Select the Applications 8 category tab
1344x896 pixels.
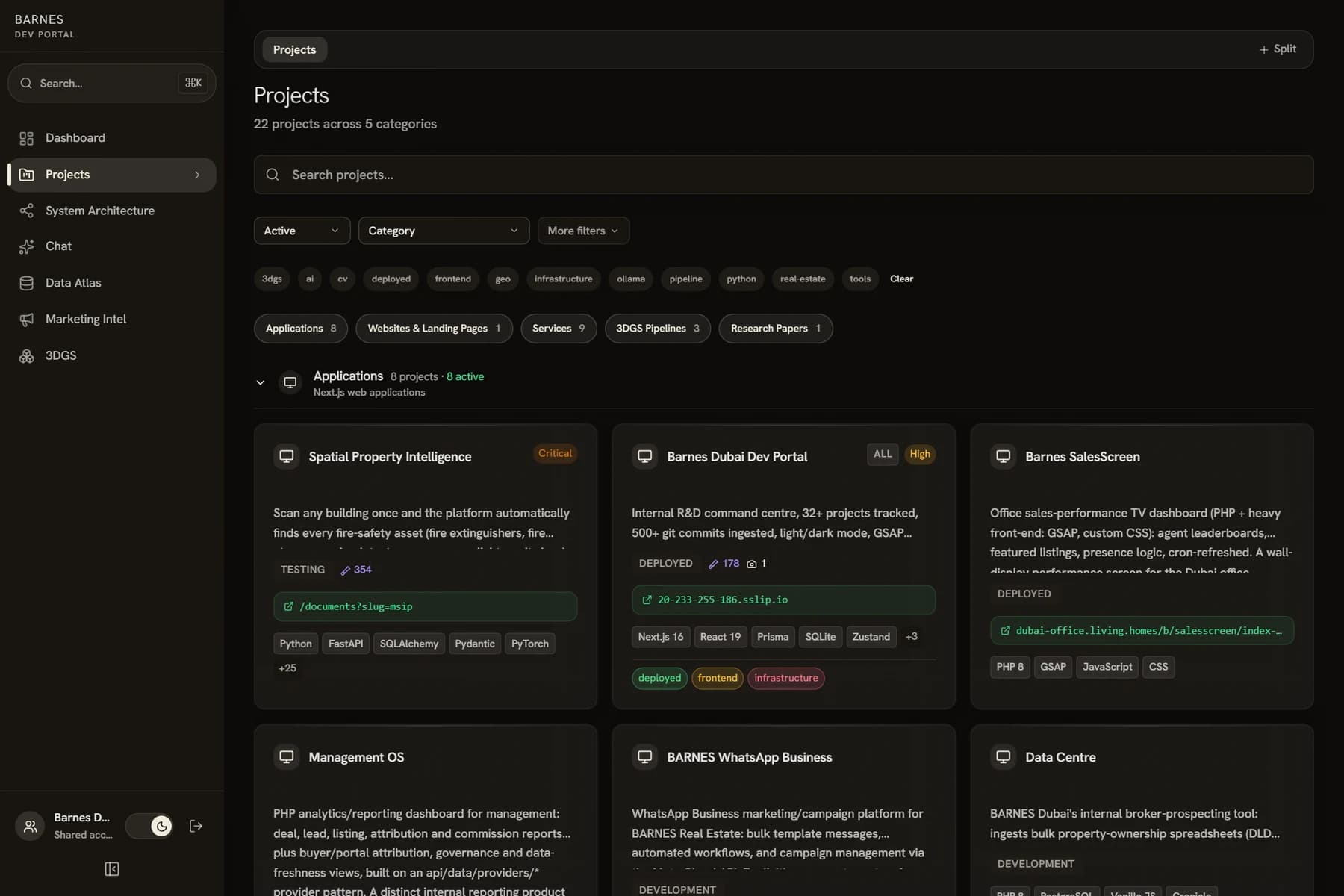(x=301, y=329)
